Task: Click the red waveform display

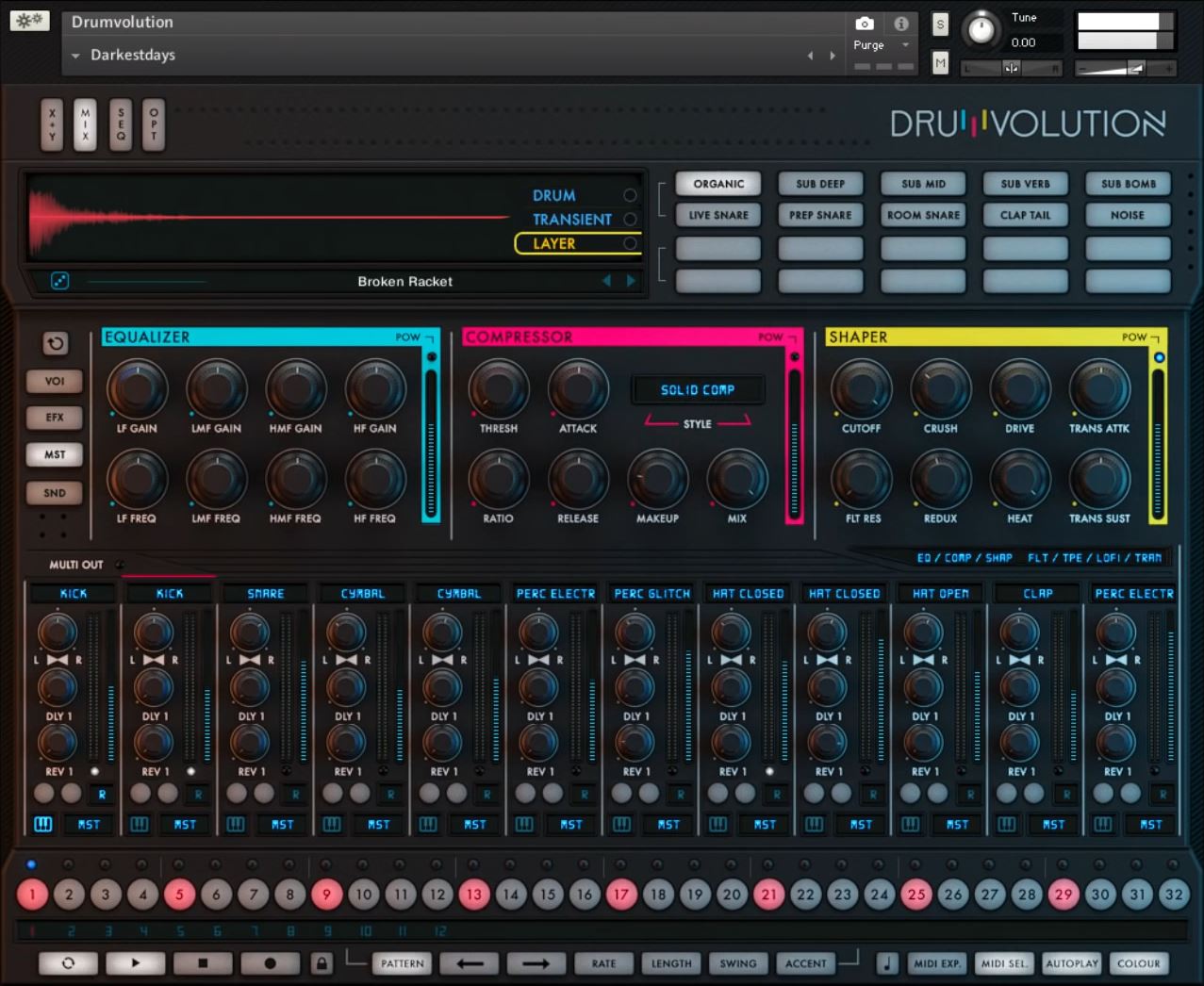Action: (269, 218)
